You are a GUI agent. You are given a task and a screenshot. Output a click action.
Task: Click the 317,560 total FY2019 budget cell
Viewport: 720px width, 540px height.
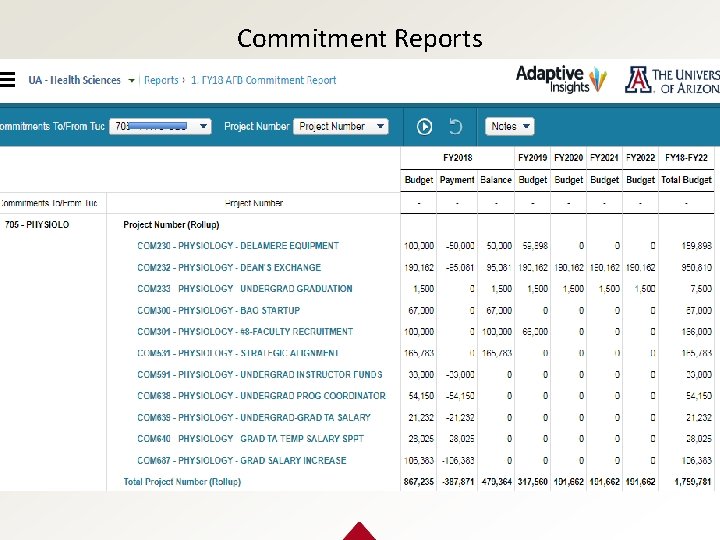[x=533, y=482]
